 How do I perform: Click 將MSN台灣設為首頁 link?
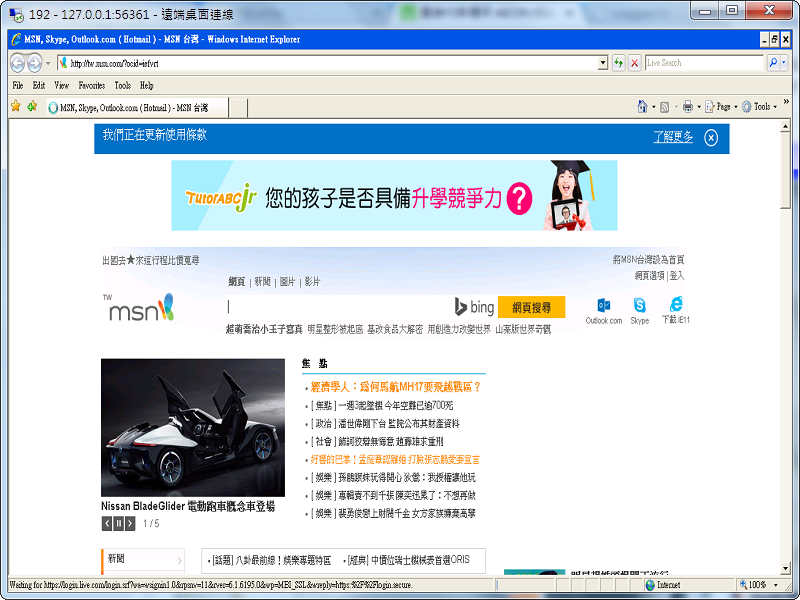[x=648, y=260]
